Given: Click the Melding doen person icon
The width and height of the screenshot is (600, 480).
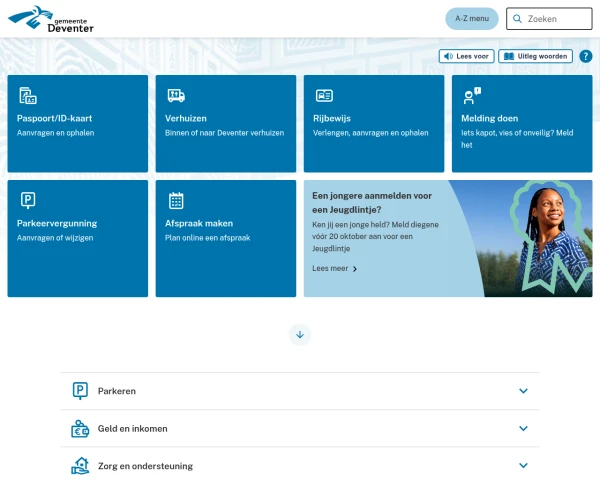Looking at the screenshot, I should 472,95.
